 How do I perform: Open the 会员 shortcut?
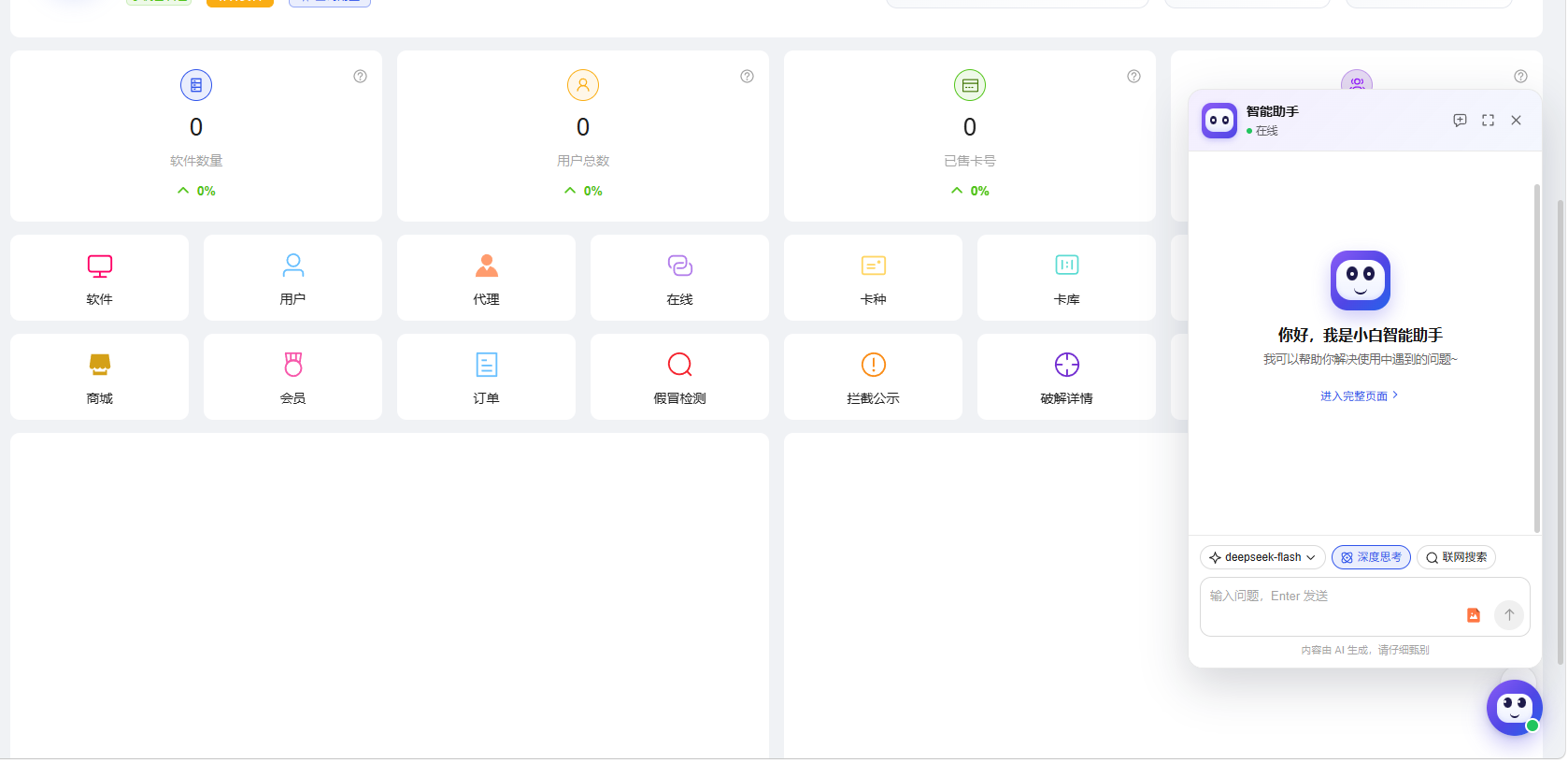pyautogui.click(x=292, y=377)
